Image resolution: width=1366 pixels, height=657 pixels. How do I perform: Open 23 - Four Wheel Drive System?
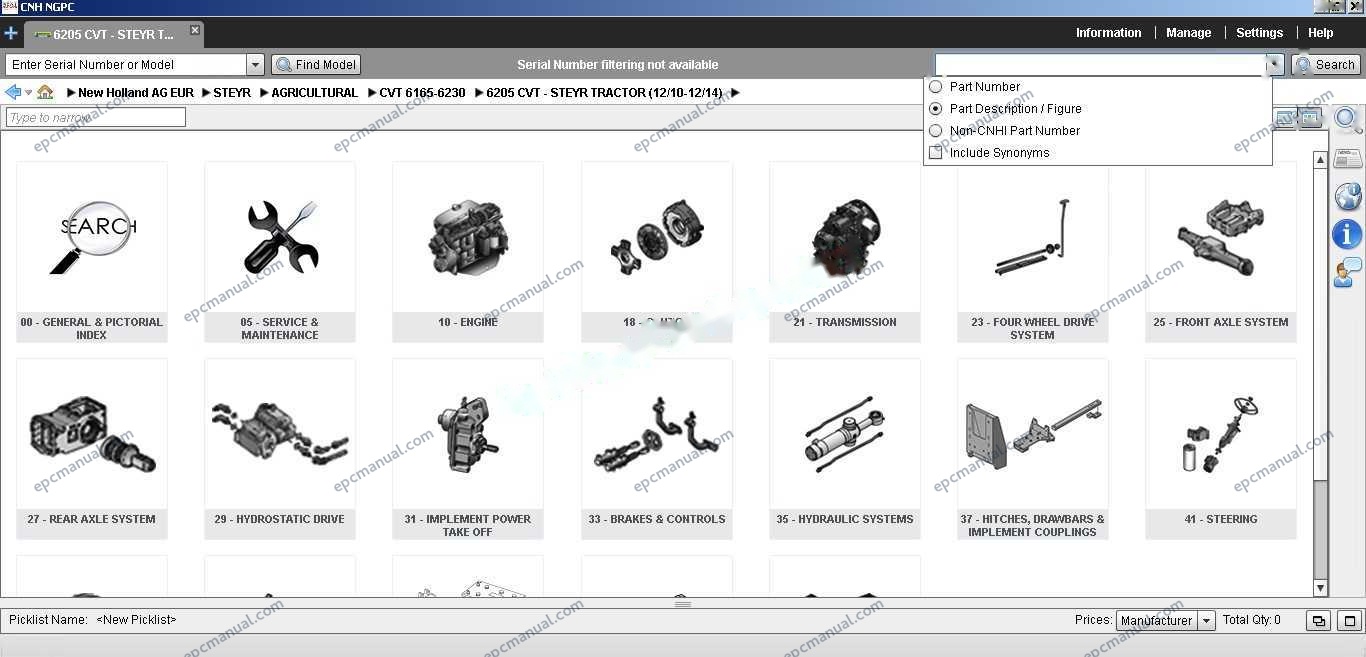(1033, 252)
